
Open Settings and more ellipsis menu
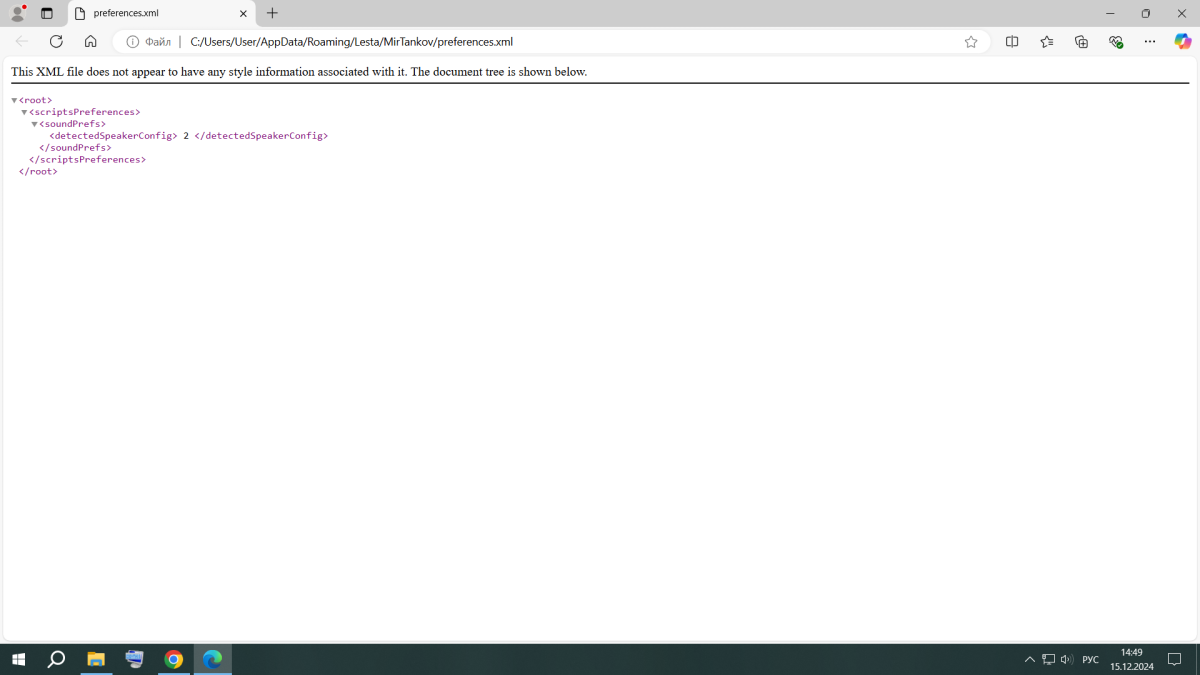coord(1150,42)
